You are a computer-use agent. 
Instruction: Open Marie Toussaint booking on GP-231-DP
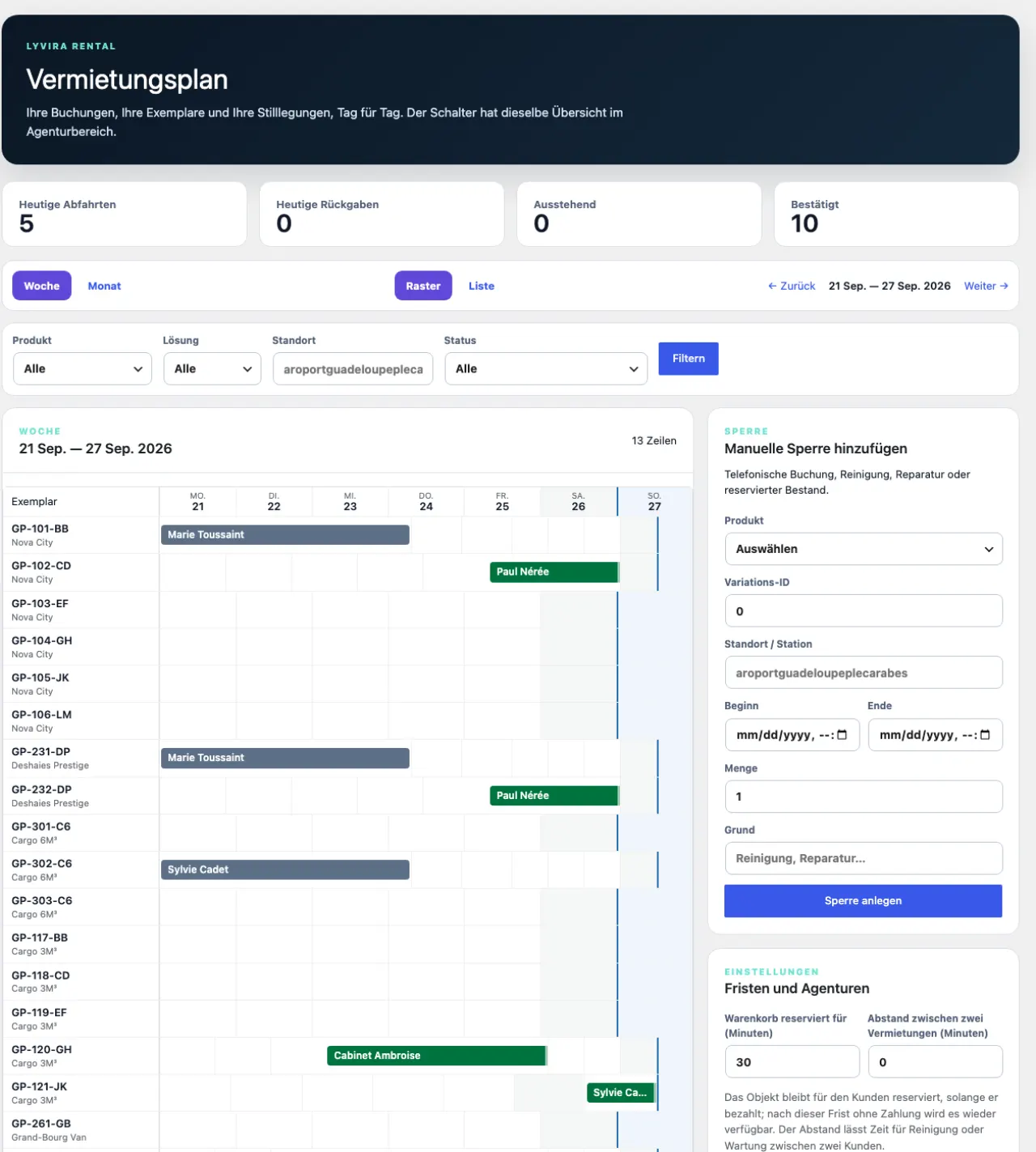[x=285, y=758]
